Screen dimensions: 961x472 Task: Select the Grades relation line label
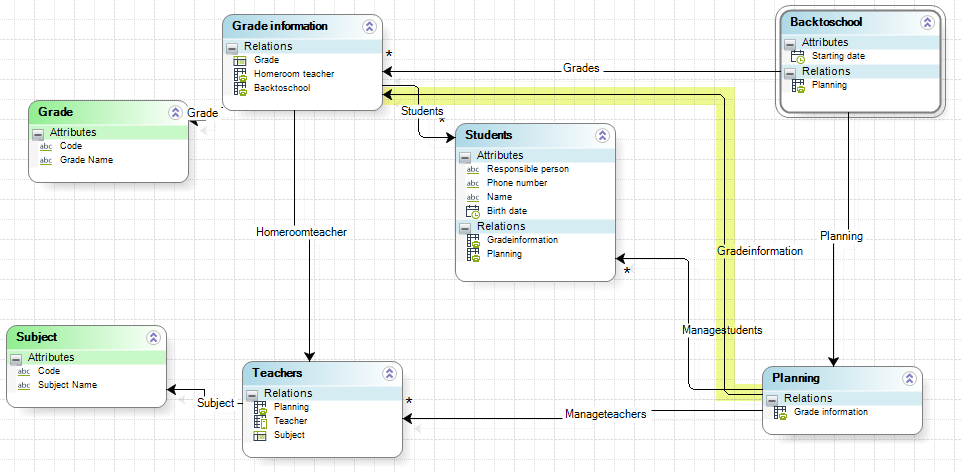[x=581, y=68]
